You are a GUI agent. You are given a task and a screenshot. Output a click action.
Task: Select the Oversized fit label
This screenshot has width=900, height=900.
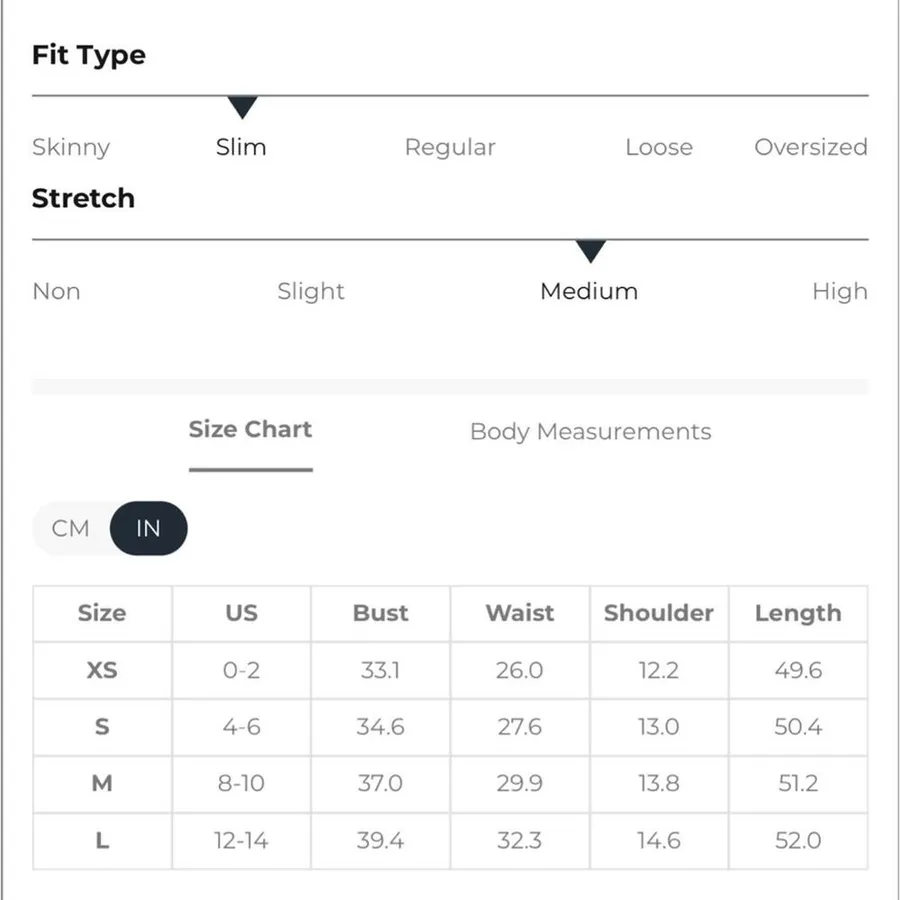click(x=810, y=148)
